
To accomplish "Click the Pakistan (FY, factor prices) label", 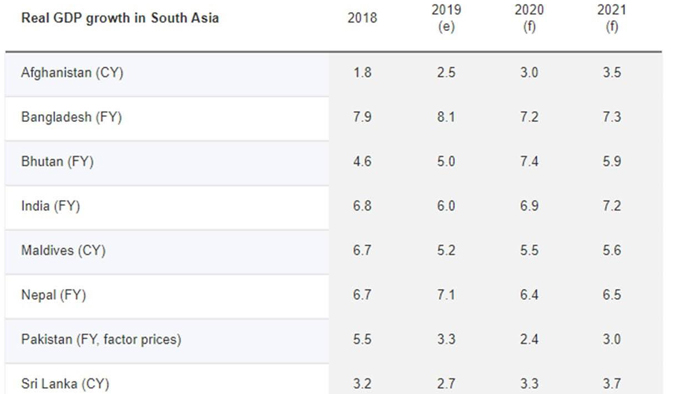I will pos(101,339).
